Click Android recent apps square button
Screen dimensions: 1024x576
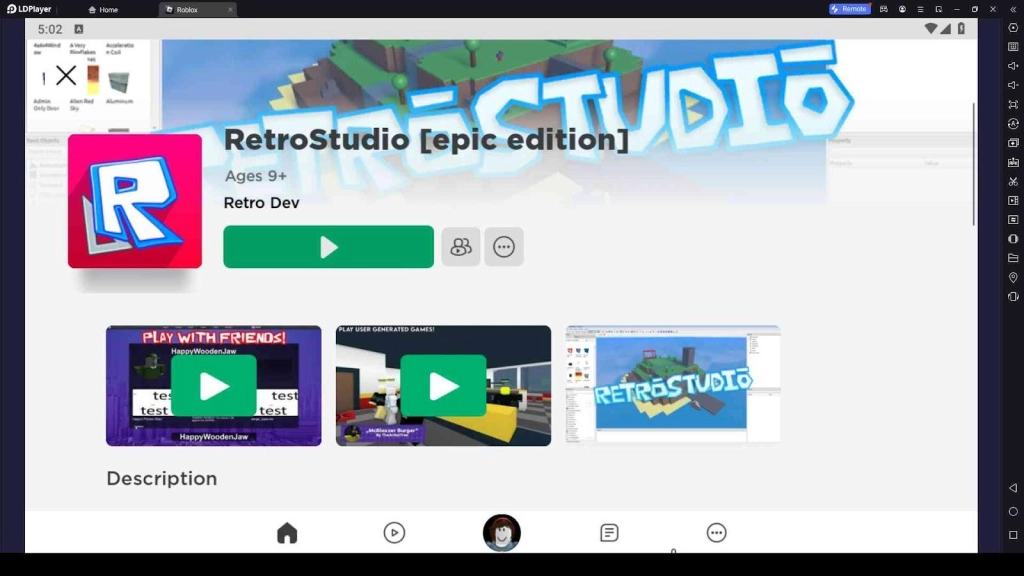[1013, 535]
